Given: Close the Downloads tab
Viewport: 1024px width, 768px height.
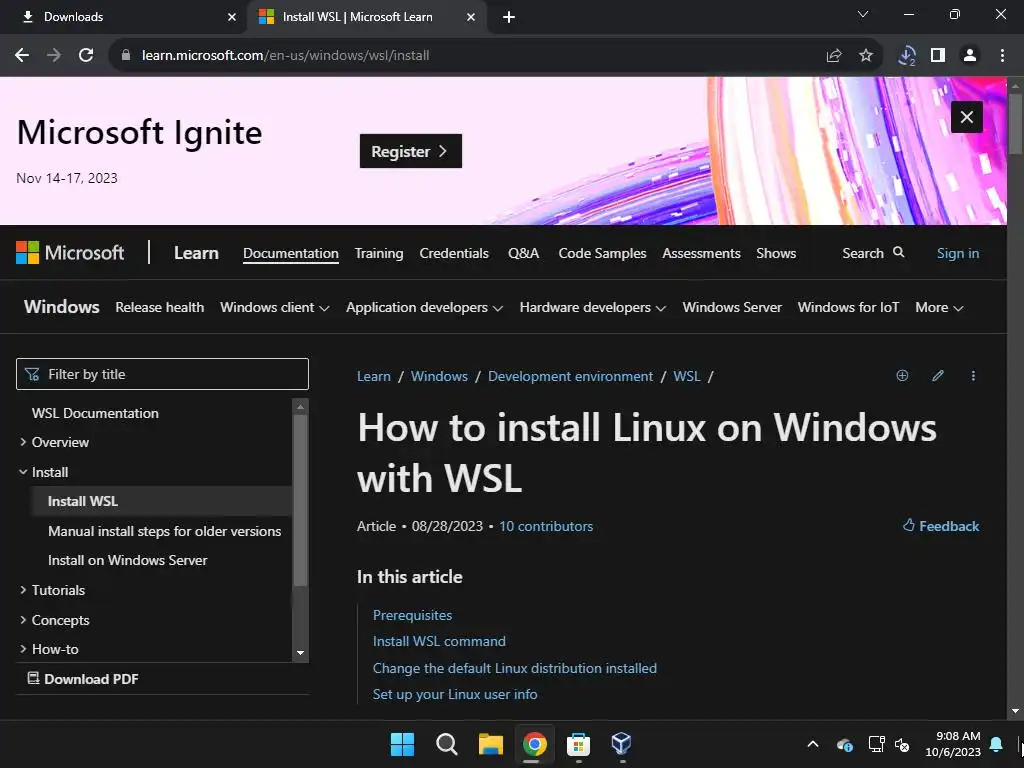Looking at the screenshot, I should pos(232,17).
